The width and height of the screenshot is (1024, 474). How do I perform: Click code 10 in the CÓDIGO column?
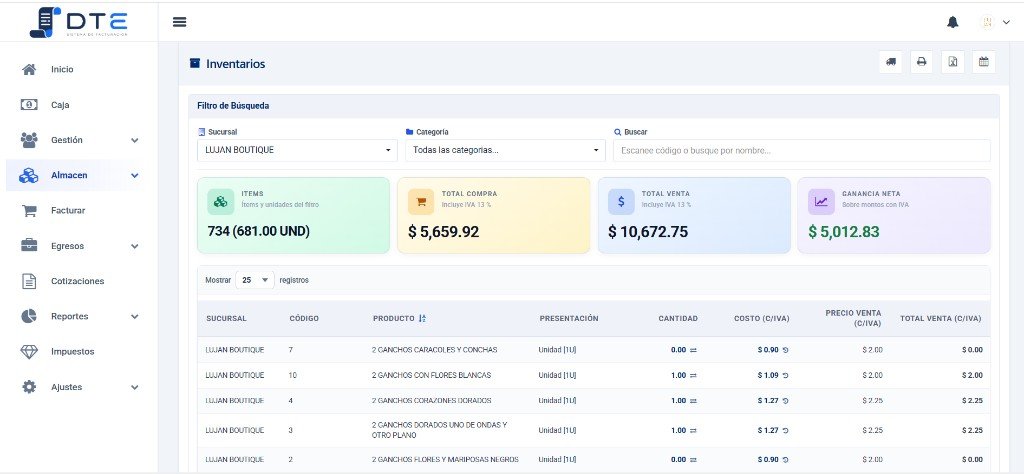click(293, 375)
